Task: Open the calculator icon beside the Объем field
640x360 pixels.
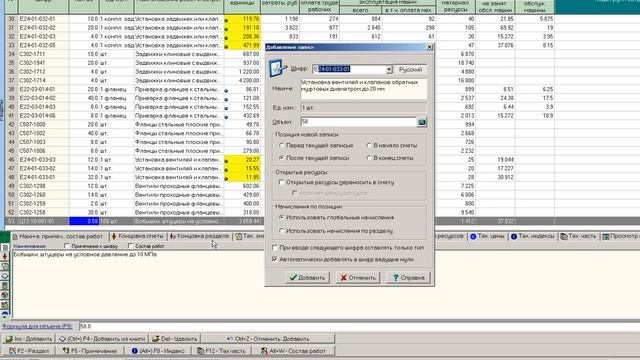Action: [422, 122]
